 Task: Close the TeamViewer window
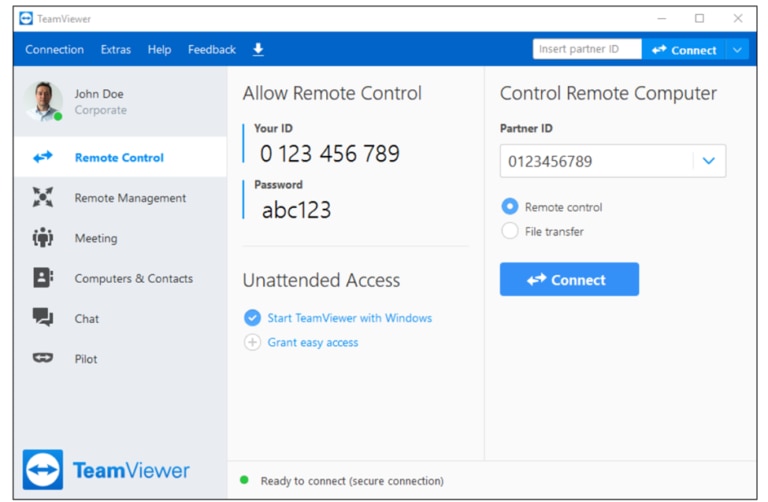pos(738,19)
